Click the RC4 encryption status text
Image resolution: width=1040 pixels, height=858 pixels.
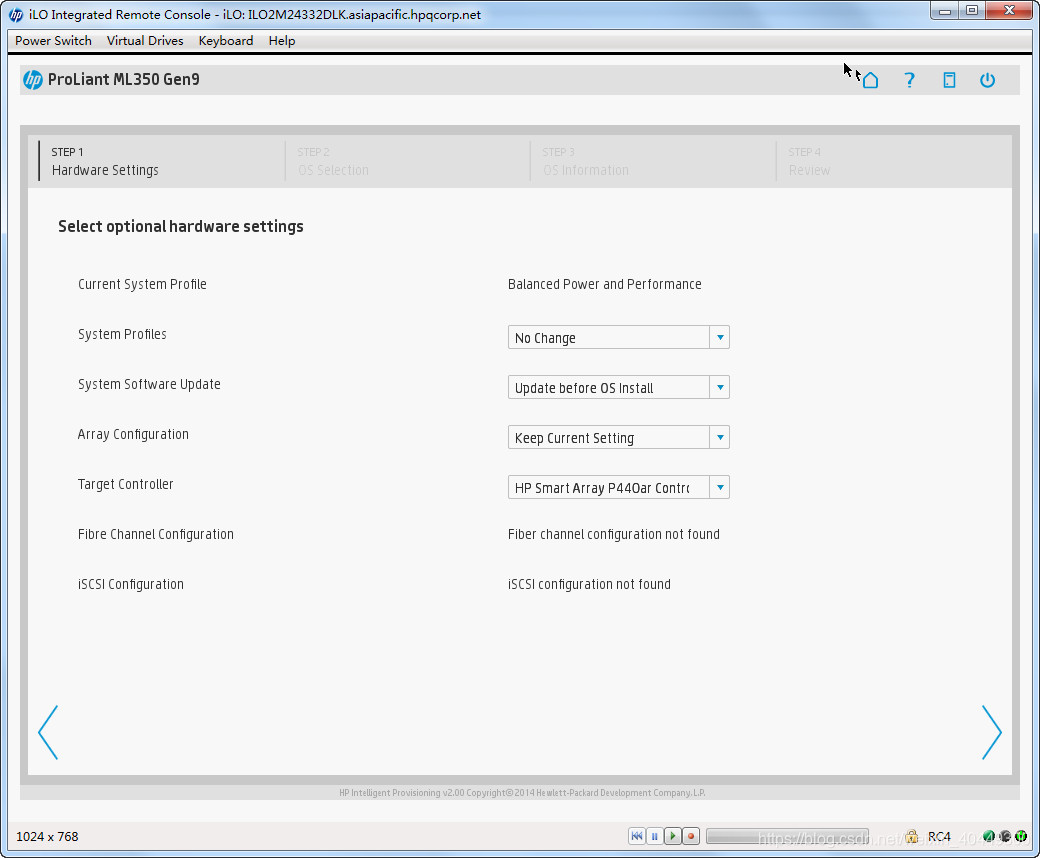coord(939,836)
